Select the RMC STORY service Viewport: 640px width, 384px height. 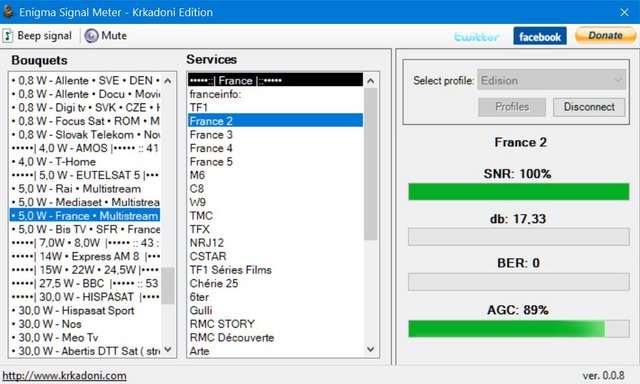click(276, 324)
